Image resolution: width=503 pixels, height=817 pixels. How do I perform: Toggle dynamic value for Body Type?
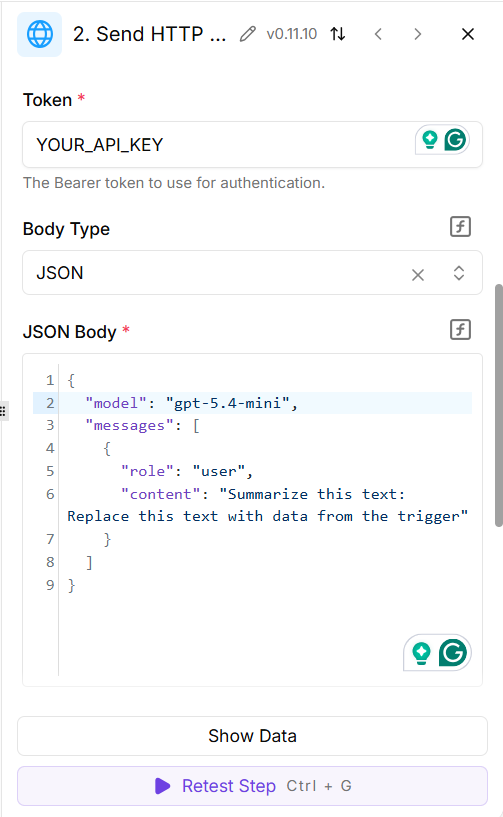(x=460, y=227)
